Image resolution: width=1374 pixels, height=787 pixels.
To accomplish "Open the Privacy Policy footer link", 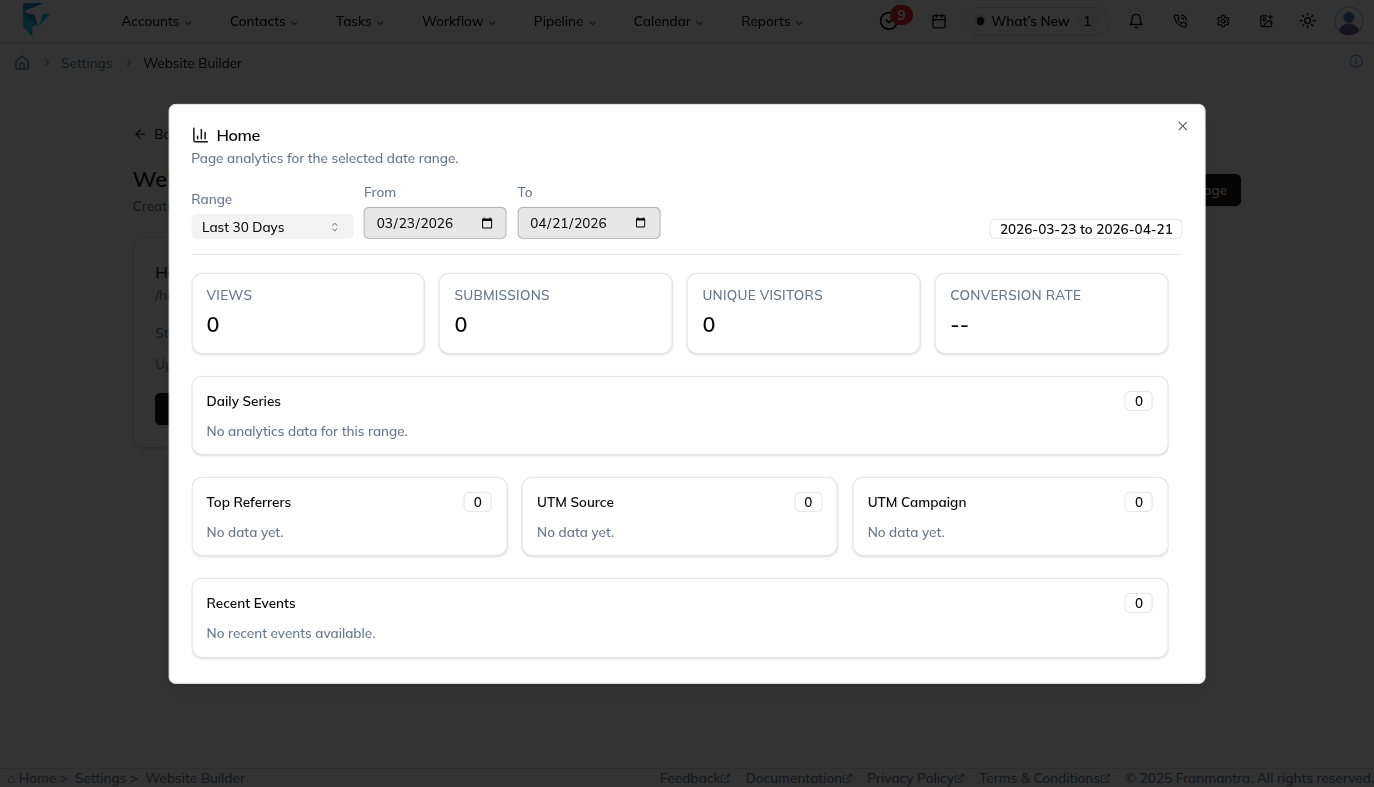I will click(916, 778).
